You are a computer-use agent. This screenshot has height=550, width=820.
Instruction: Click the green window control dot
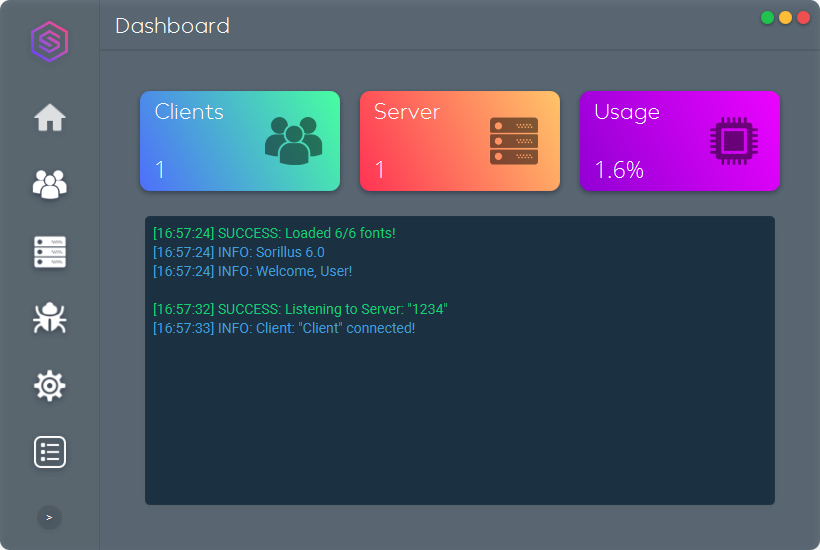[767, 18]
